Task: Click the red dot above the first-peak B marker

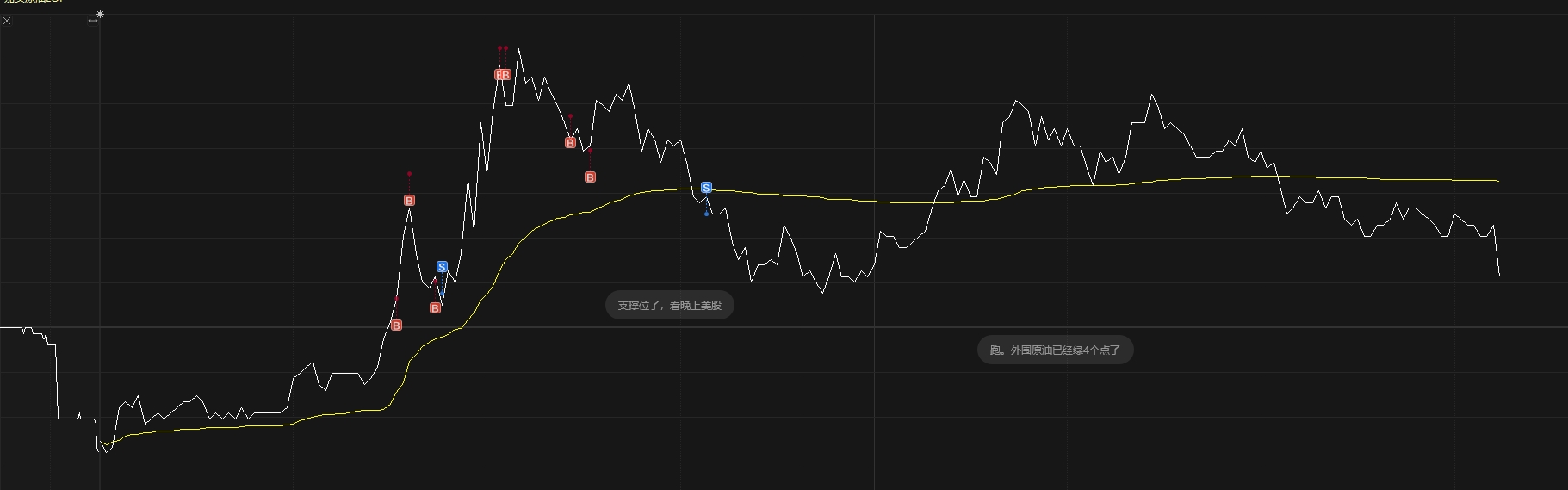Action: [x=409, y=174]
